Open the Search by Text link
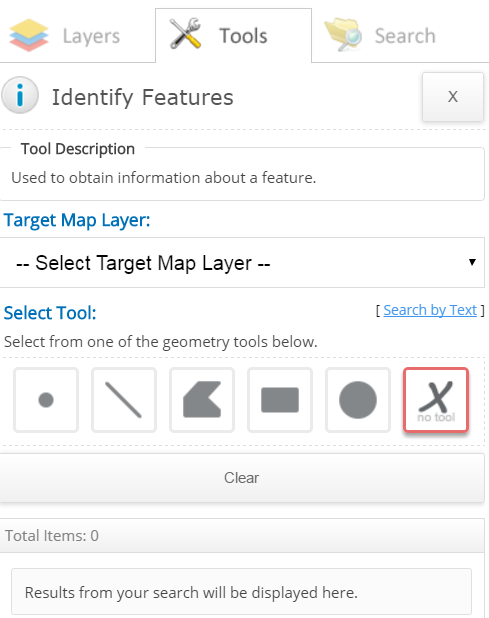Image resolution: width=489 pixels, height=618 pixels. pyautogui.click(x=430, y=310)
